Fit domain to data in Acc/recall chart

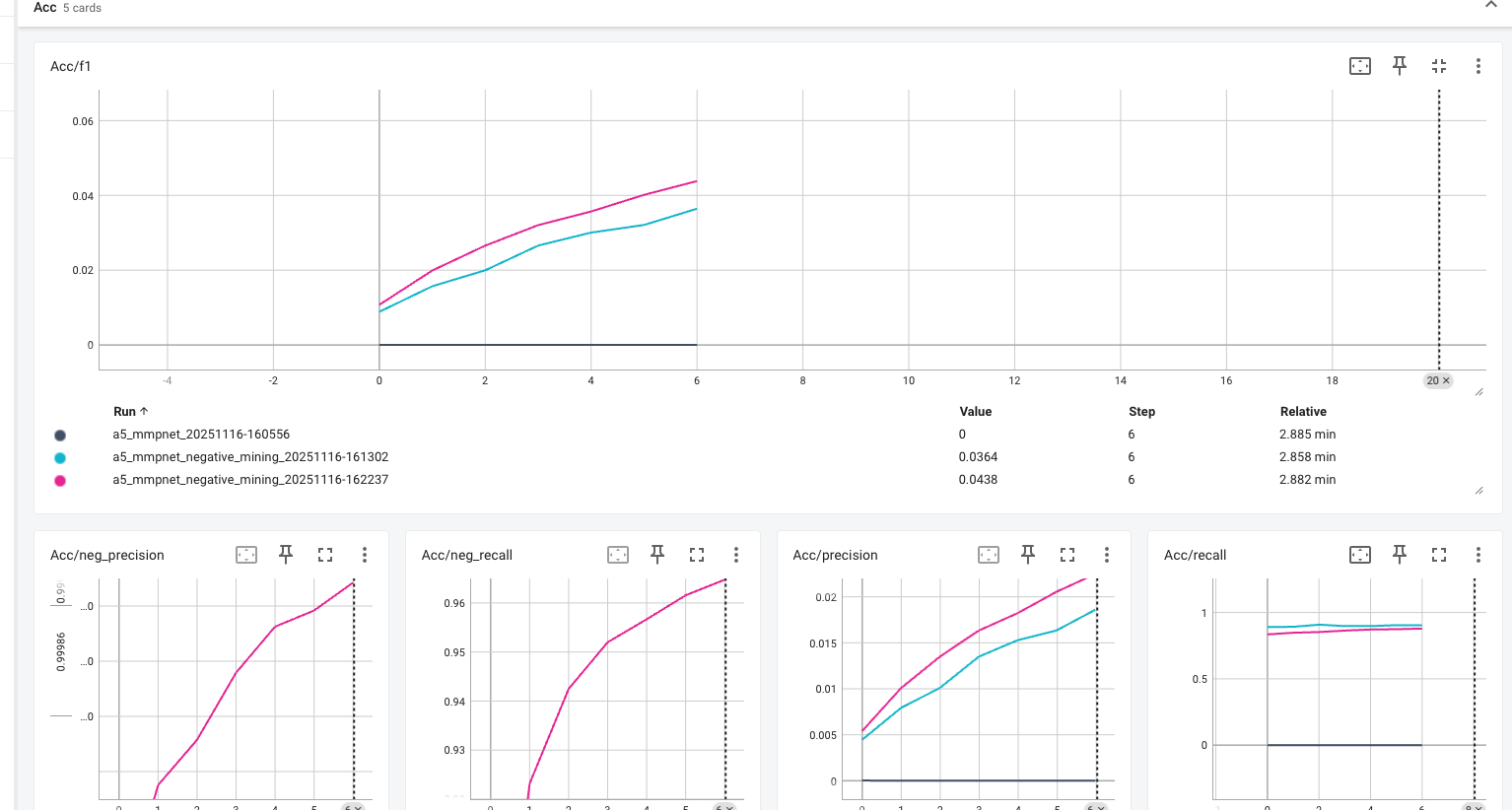pyautogui.click(x=1359, y=555)
